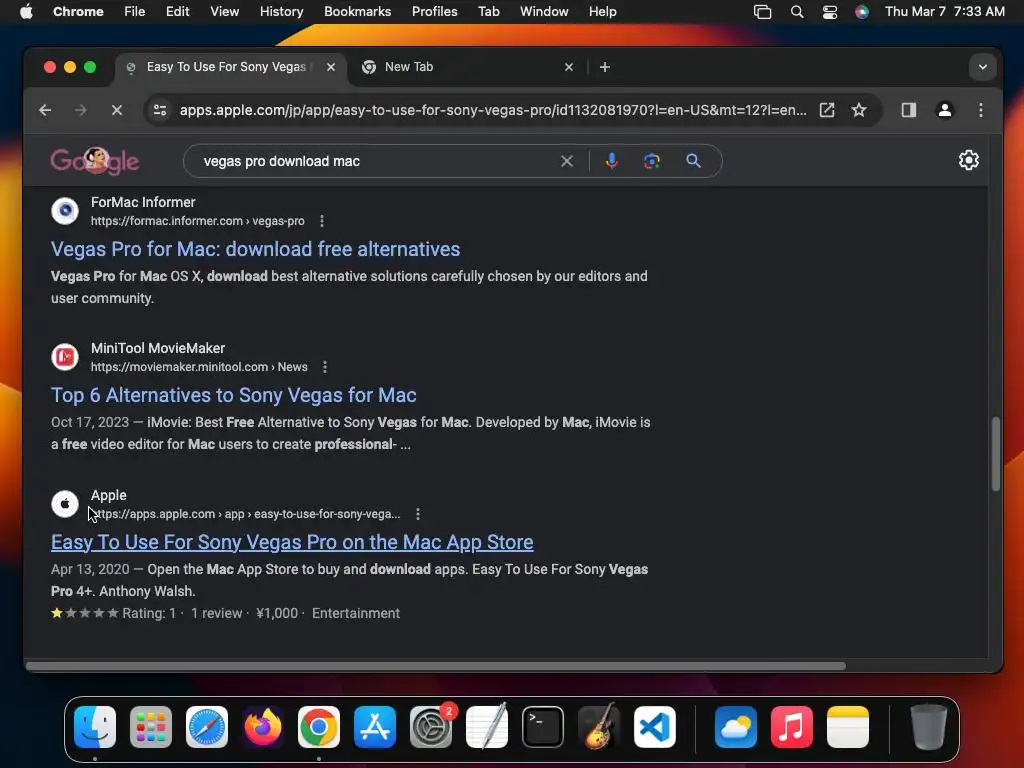Switch to the New Tab tab
The width and height of the screenshot is (1024, 768).
tap(467, 67)
